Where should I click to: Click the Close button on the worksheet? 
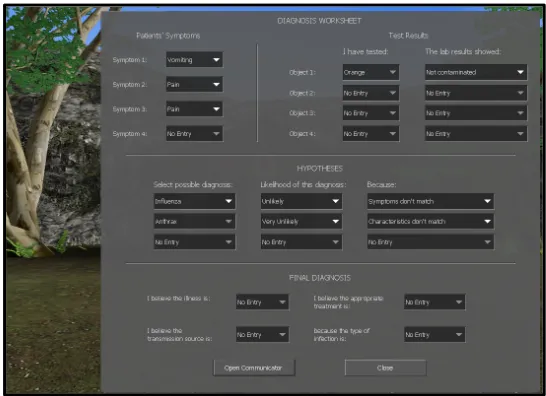(x=385, y=368)
